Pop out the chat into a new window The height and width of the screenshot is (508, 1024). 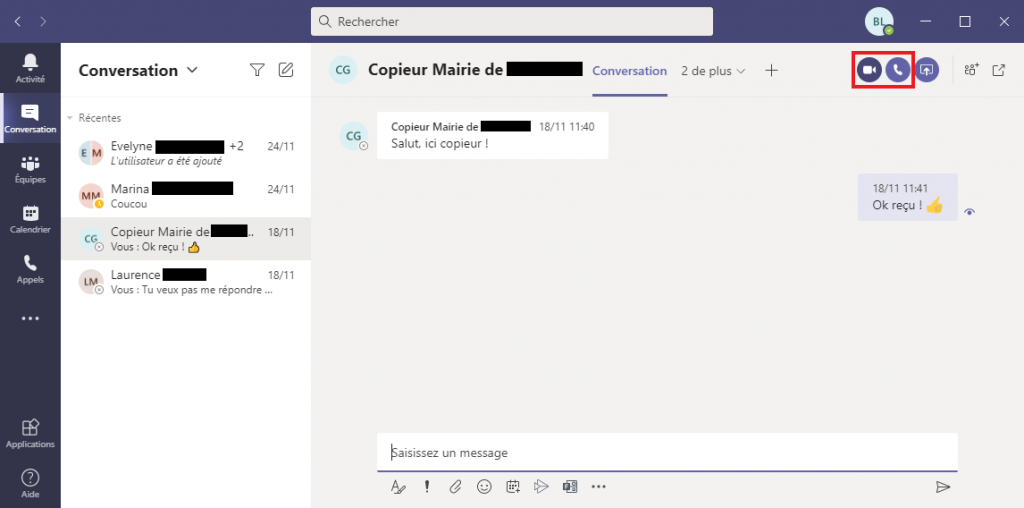pyautogui.click(x=999, y=70)
